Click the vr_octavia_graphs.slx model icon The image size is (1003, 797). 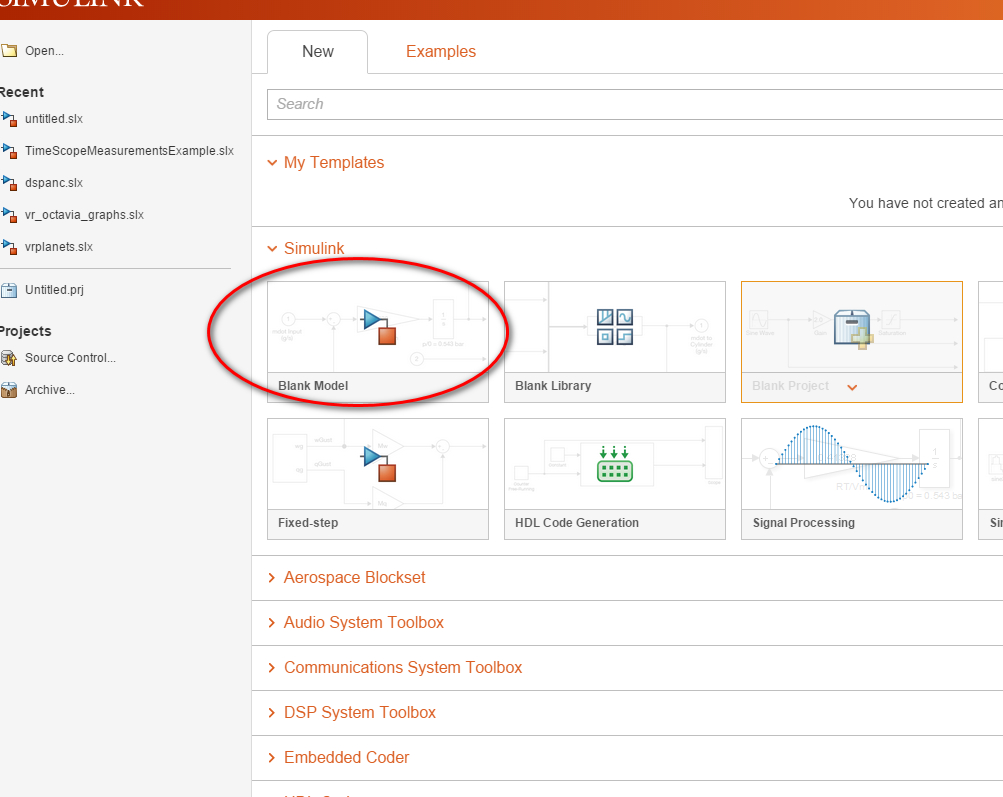pyautogui.click(x=9, y=215)
